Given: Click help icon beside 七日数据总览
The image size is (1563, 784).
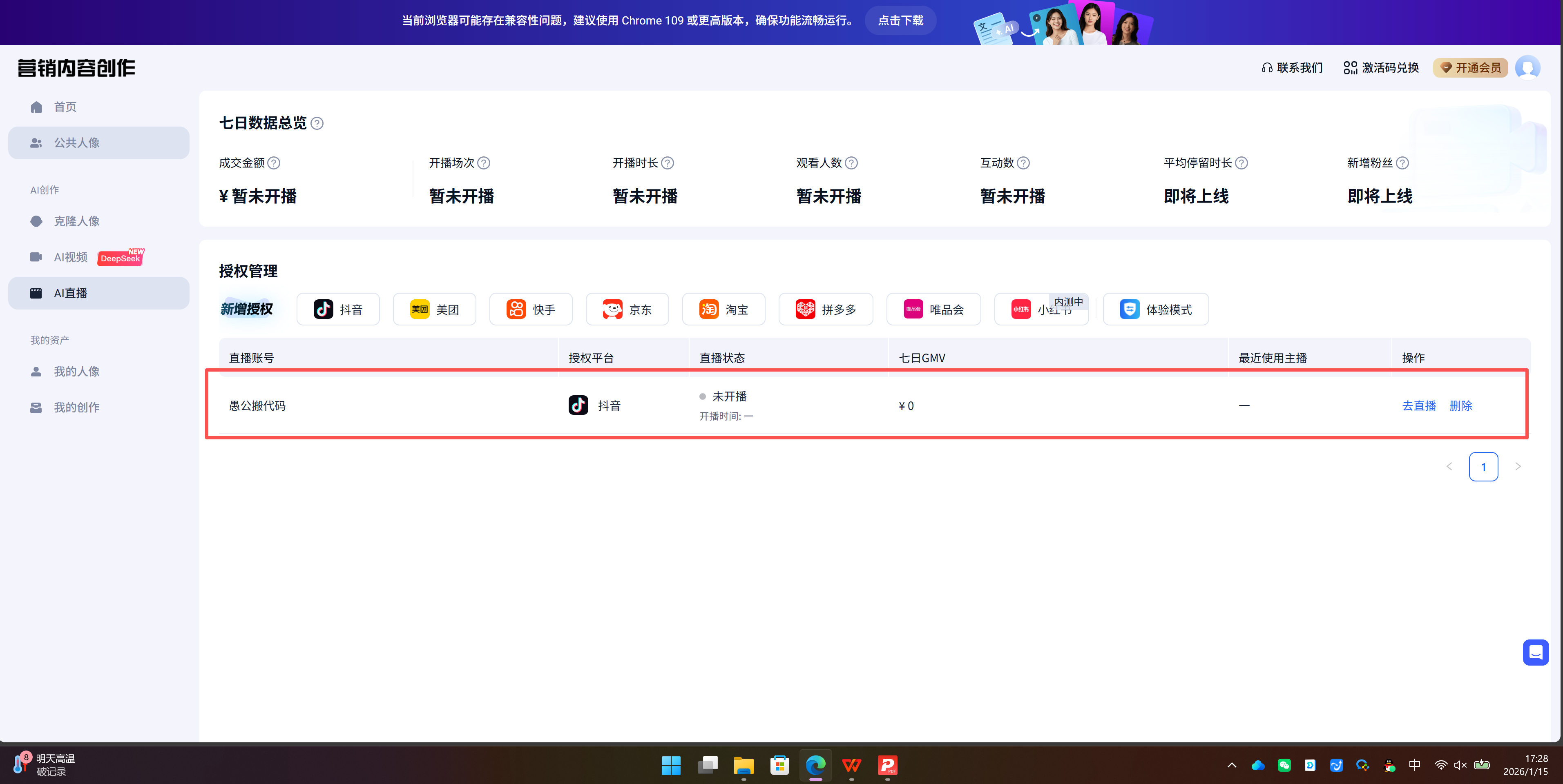Looking at the screenshot, I should (x=317, y=124).
